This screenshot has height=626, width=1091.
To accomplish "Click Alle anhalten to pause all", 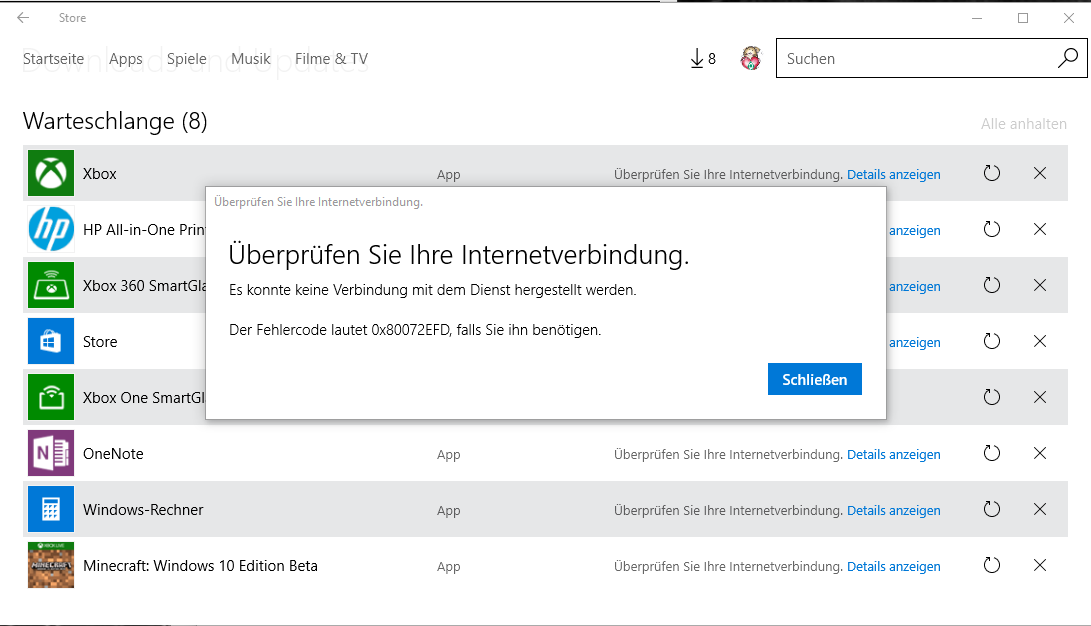I will click(1024, 124).
